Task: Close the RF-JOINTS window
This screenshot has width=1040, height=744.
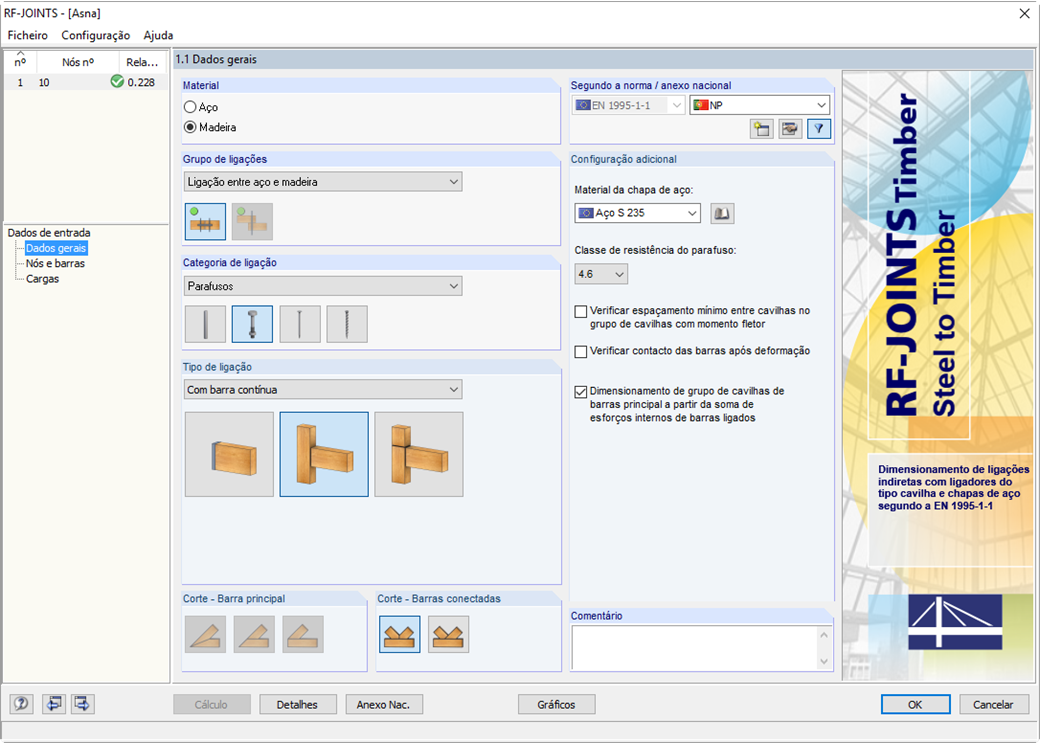Action: click(1024, 13)
